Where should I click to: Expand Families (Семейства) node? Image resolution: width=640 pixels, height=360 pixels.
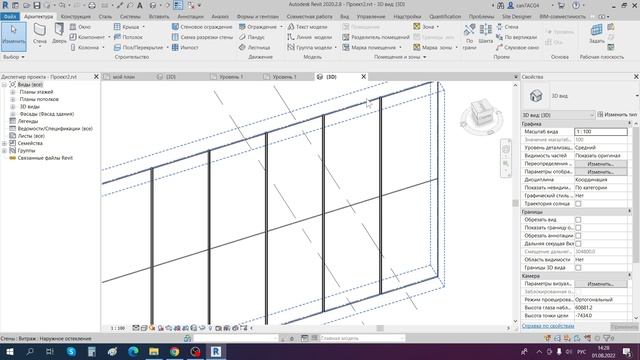pos(4,143)
